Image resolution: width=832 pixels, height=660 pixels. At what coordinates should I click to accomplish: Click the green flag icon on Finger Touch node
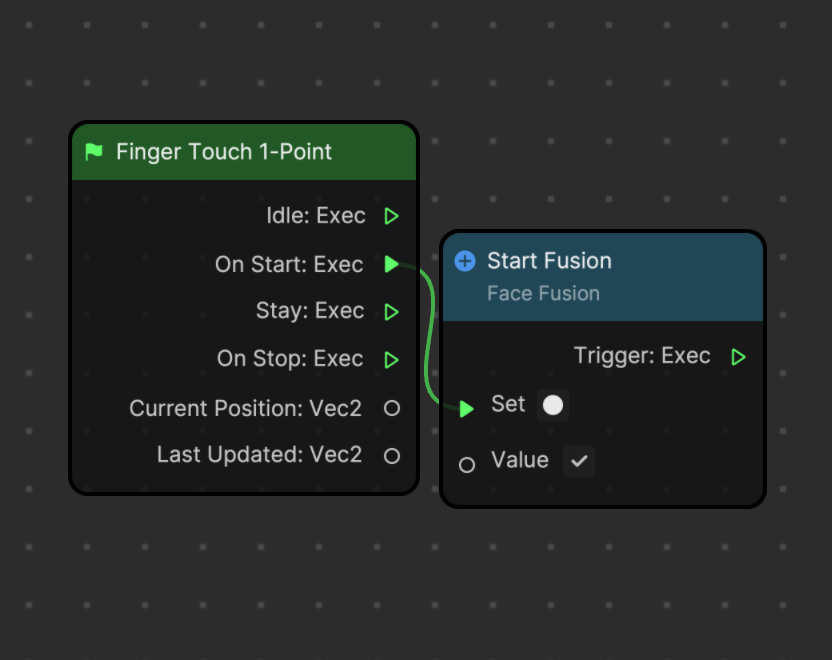(94, 152)
